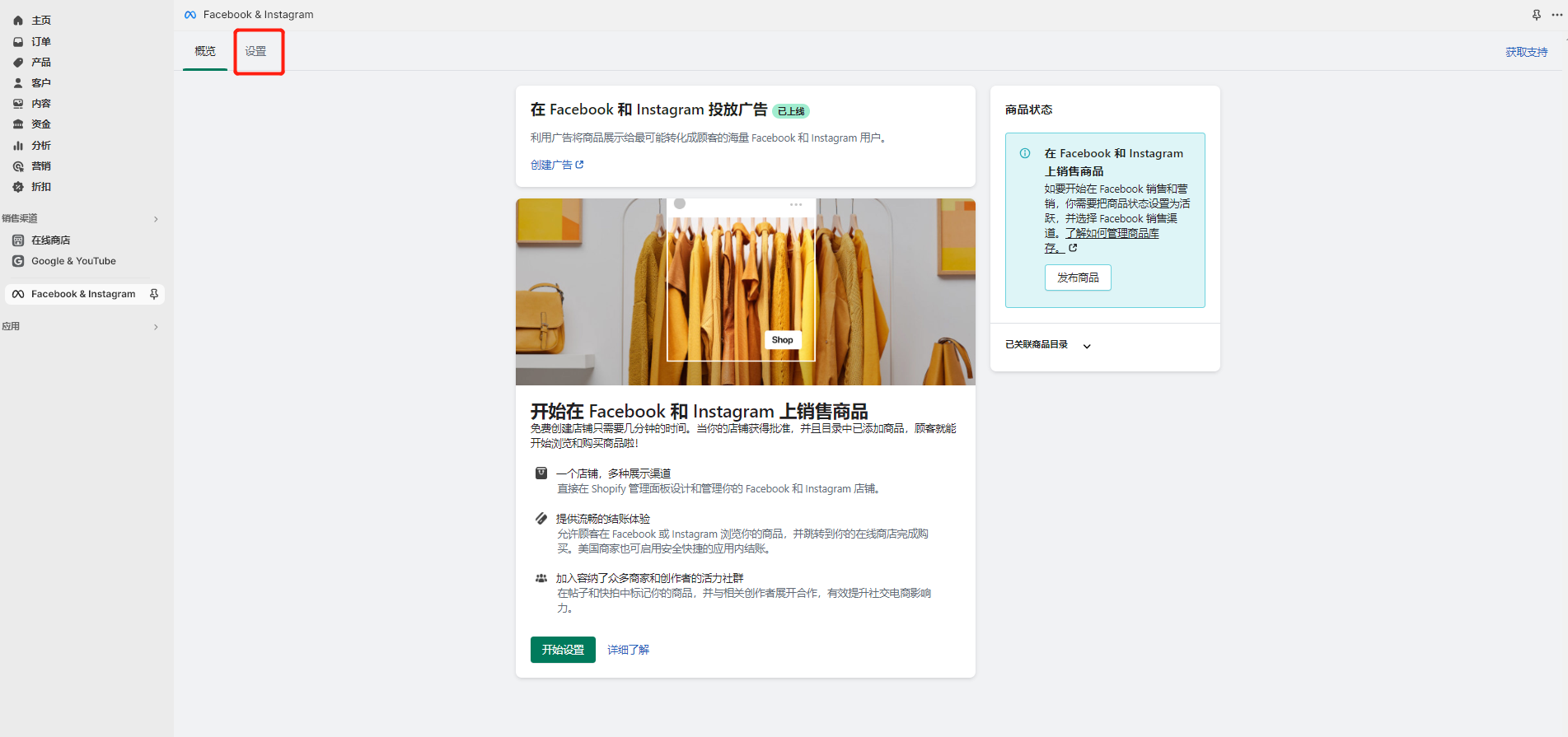
Task: Open the 资金 bank icon
Action: [x=18, y=124]
